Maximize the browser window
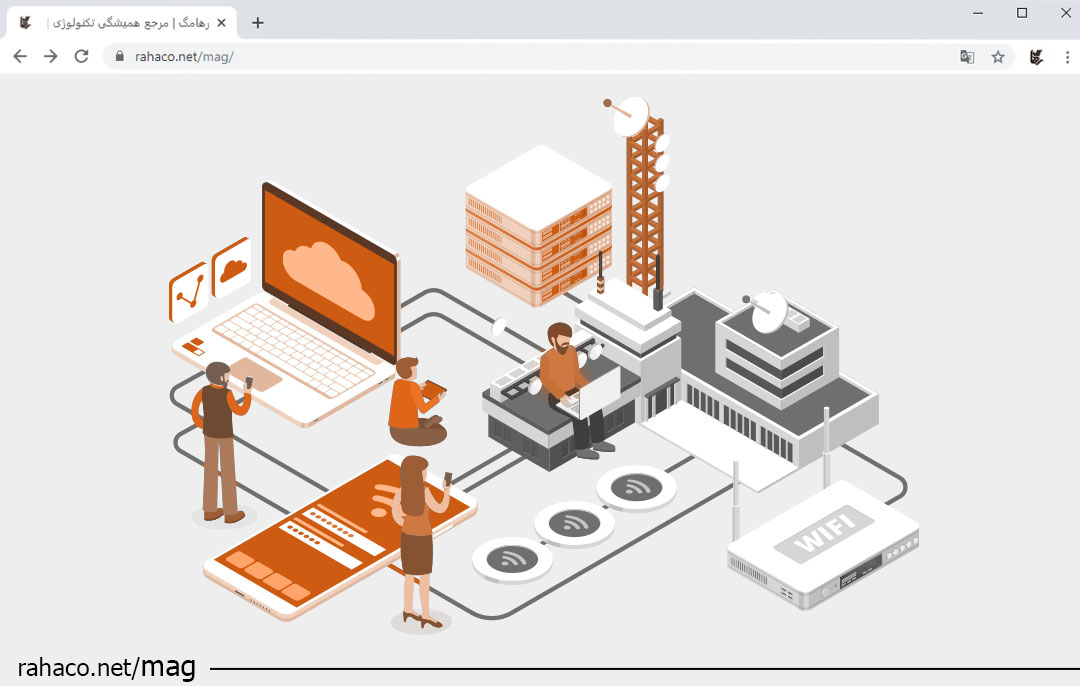 coord(1022,13)
